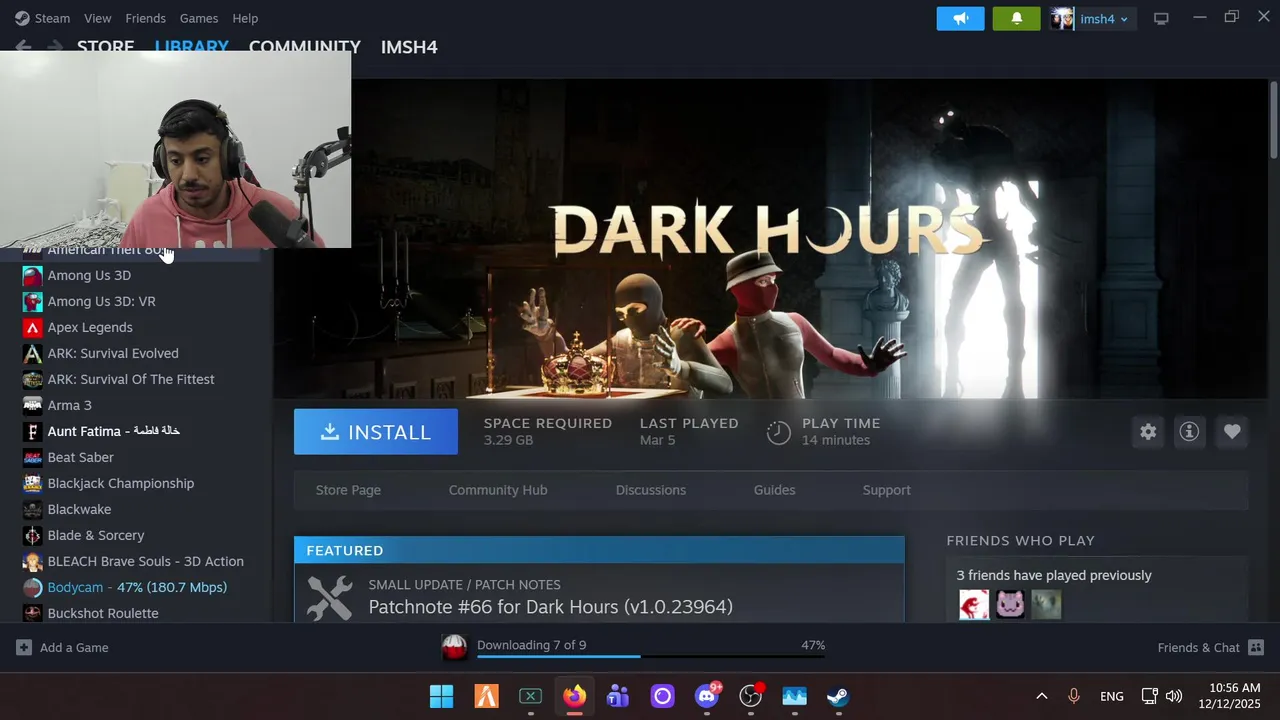Go forward with the right navigation arrow
Viewport: 1280px width, 720px height.
55,46
